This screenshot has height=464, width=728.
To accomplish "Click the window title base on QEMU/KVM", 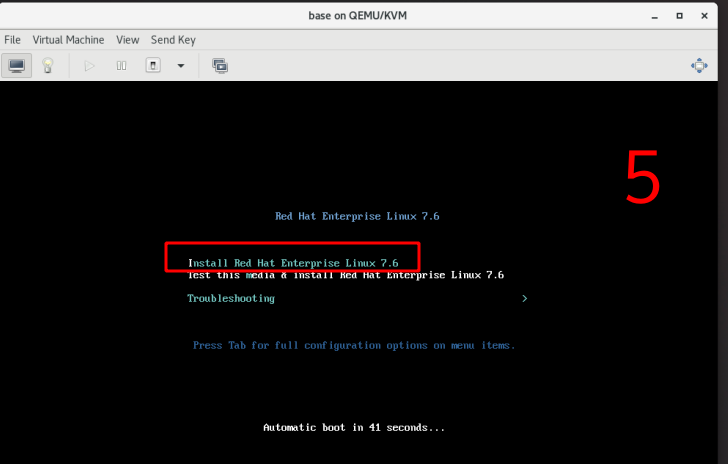I will (x=358, y=16).
